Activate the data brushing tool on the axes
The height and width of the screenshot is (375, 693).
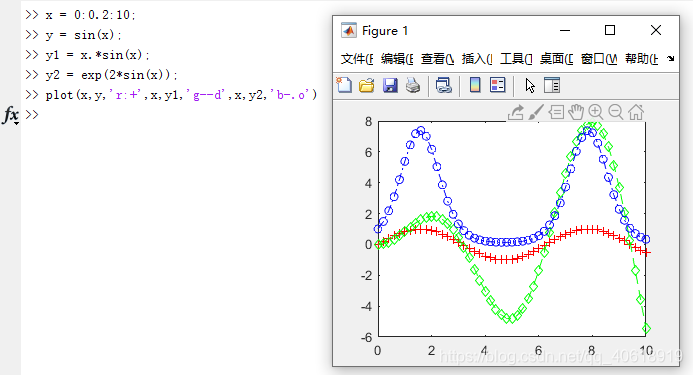pyautogui.click(x=536, y=112)
